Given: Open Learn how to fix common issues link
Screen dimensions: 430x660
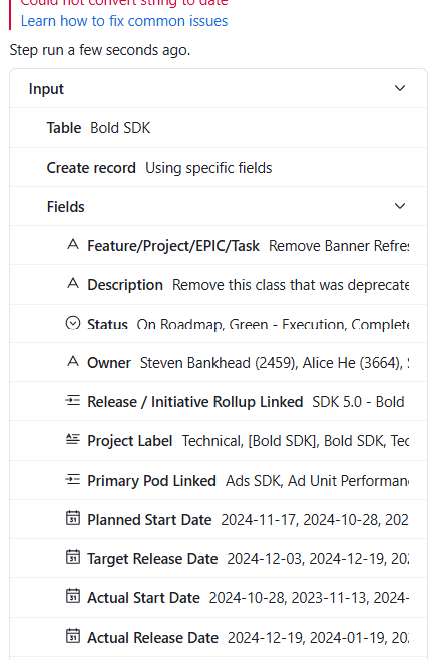Looking at the screenshot, I should click(125, 21).
